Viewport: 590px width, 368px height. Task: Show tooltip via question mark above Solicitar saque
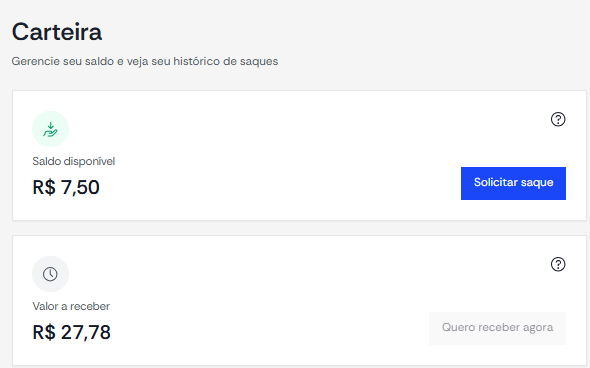click(x=558, y=119)
